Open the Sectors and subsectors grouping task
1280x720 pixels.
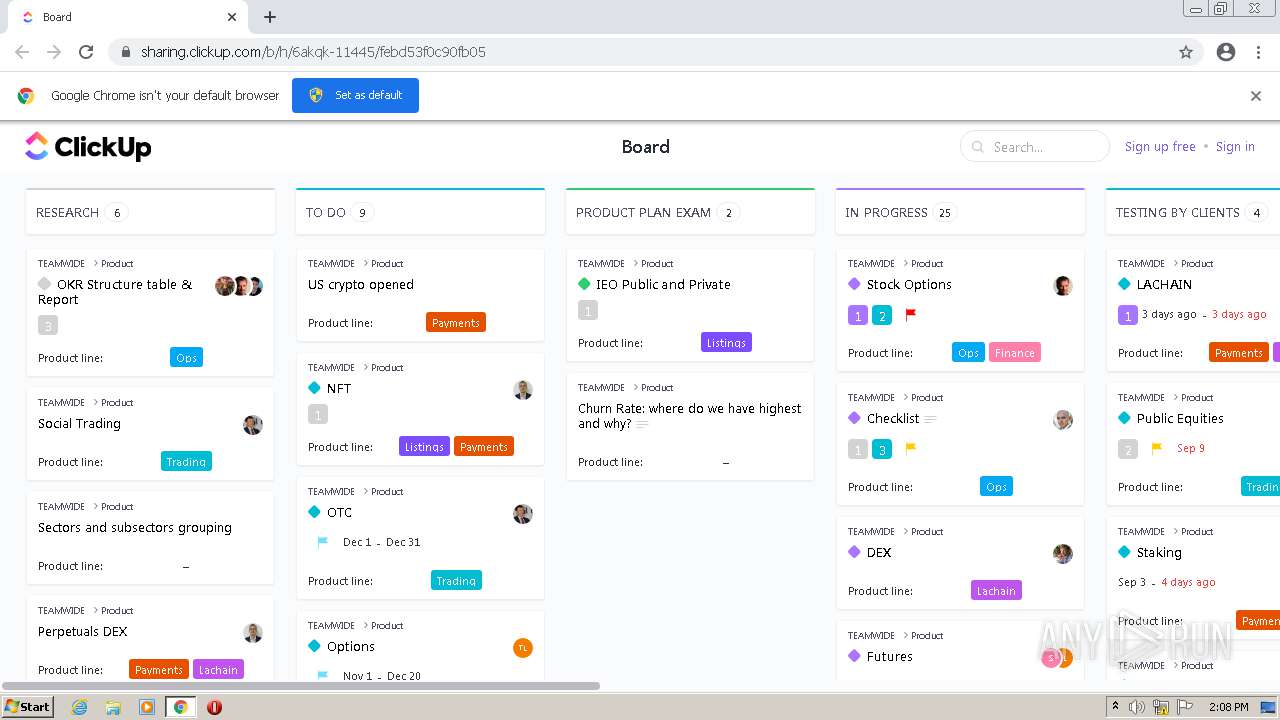[x=150, y=538]
